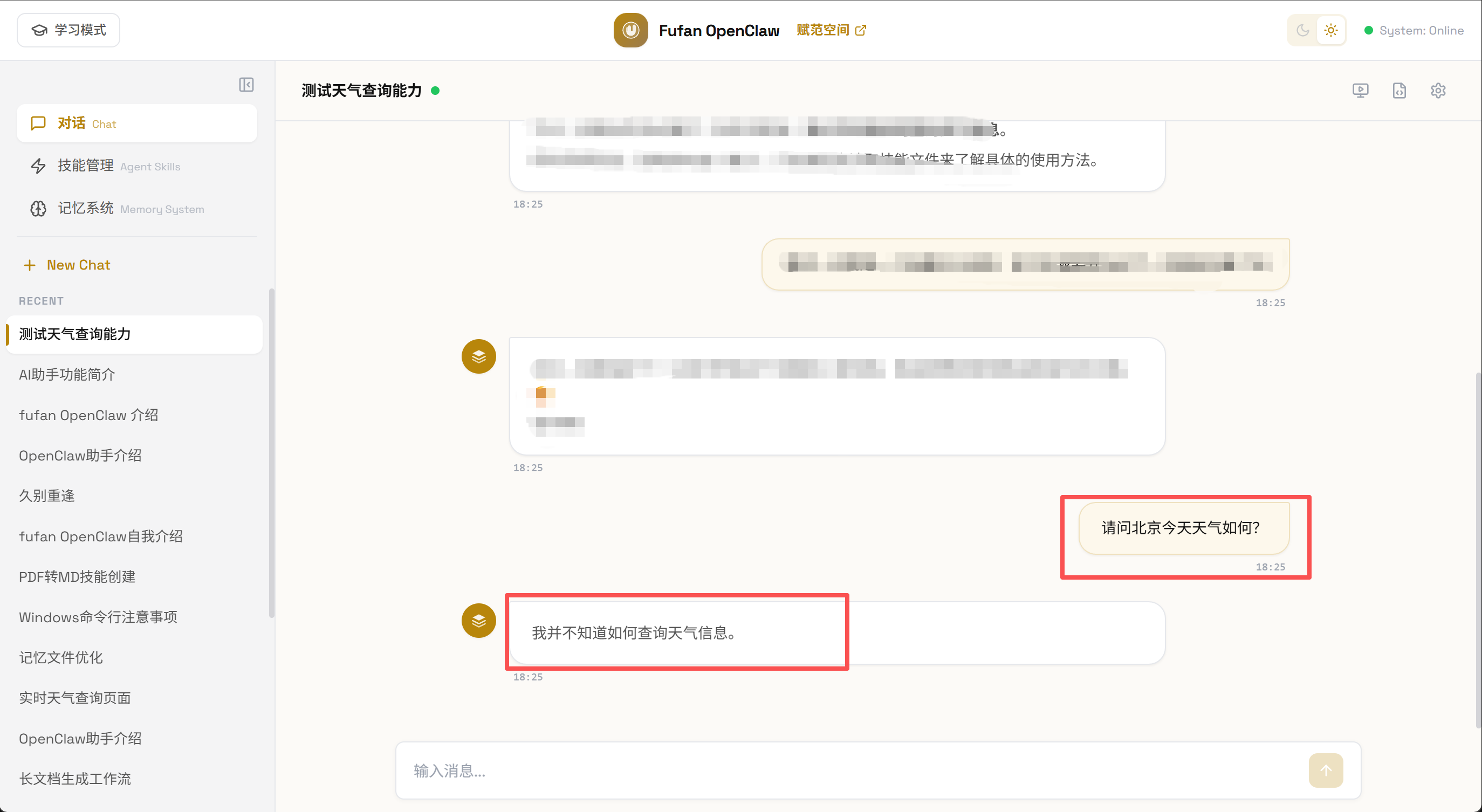Click the lightning icon beside 技能管理
This screenshot has width=1482, height=812.
[38, 166]
